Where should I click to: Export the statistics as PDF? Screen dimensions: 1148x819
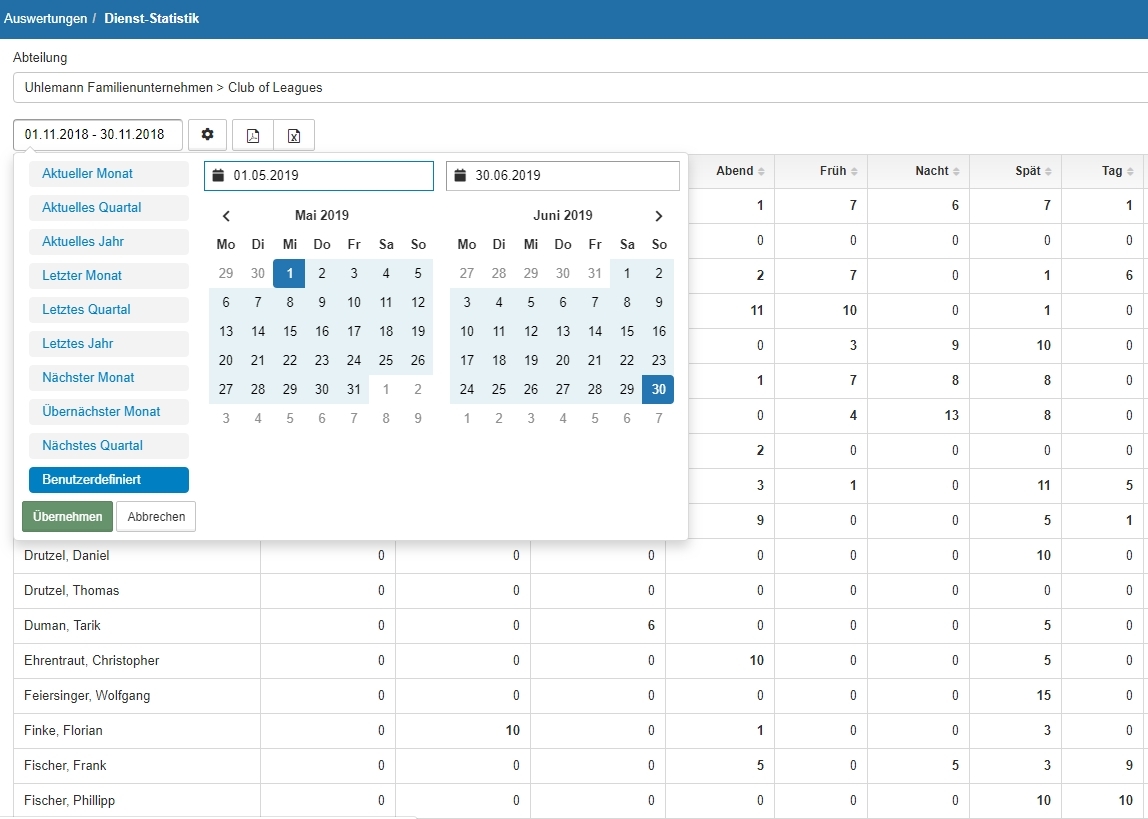[253, 135]
